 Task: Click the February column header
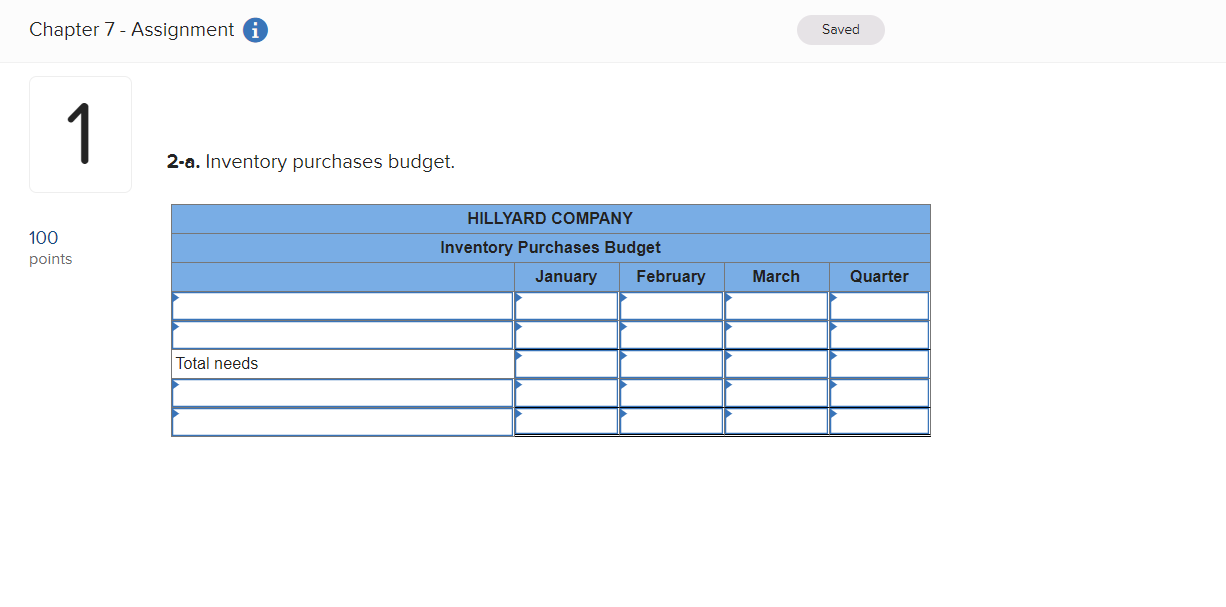point(671,277)
